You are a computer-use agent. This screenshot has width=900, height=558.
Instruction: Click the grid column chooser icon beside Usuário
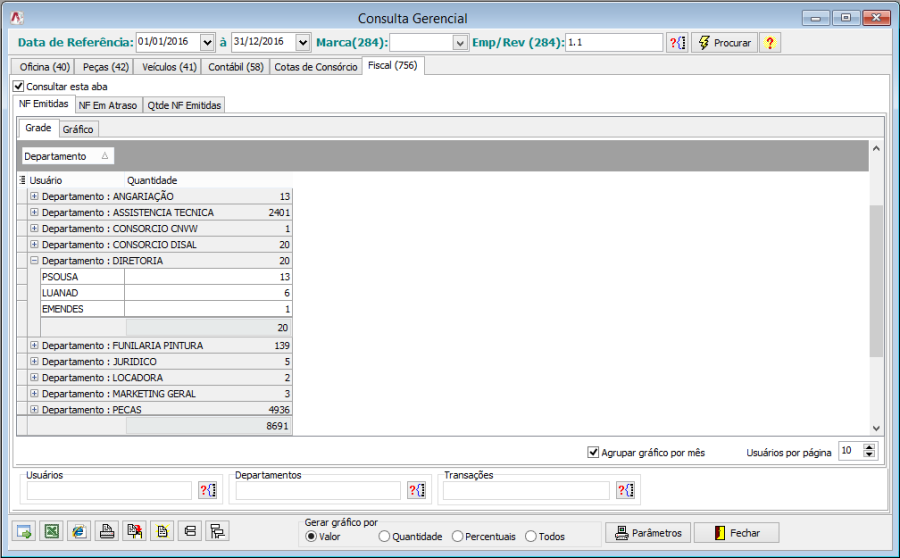click(x=22, y=180)
